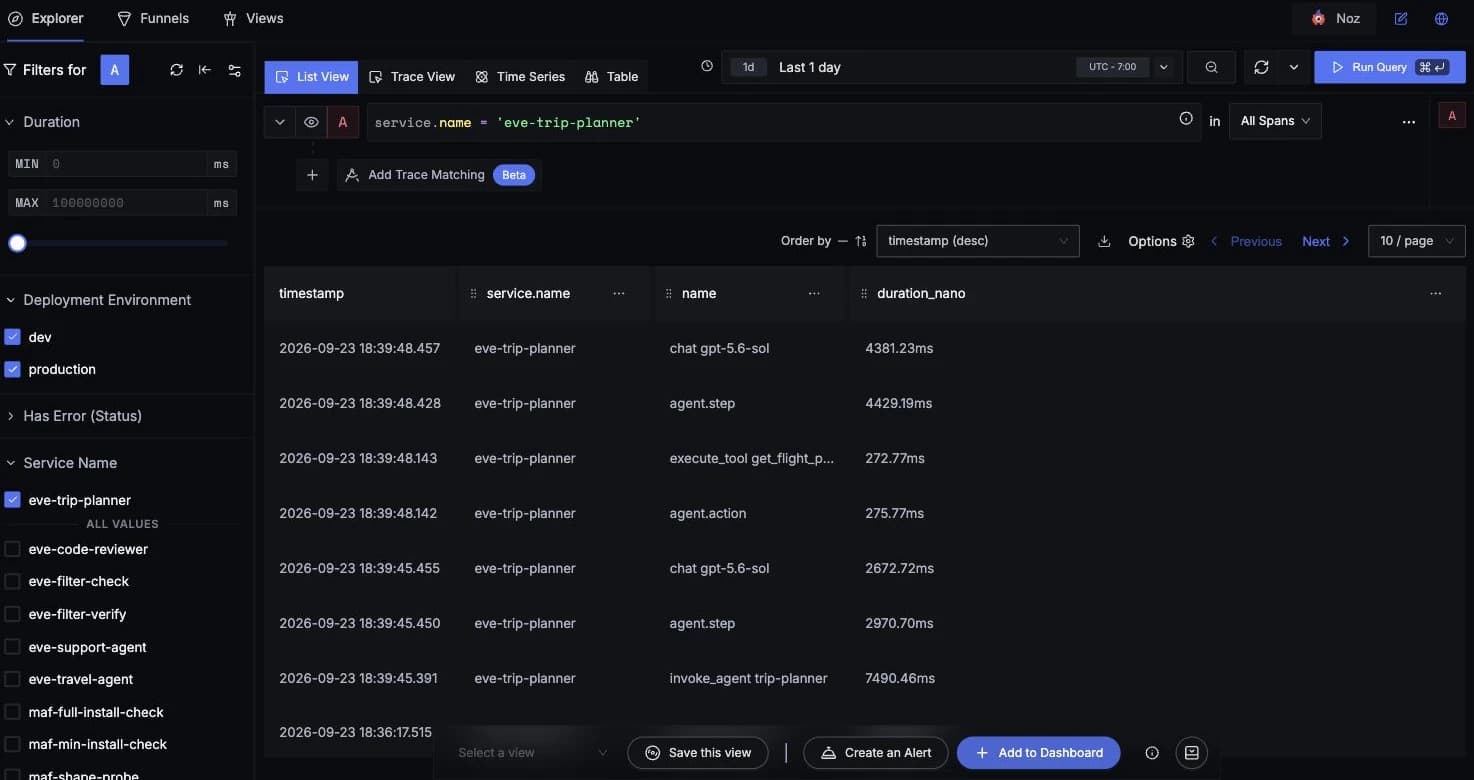The image size is (1474, 780).
Task: Uncheck the production environment checkbox
Action: (x=13, y=369)
